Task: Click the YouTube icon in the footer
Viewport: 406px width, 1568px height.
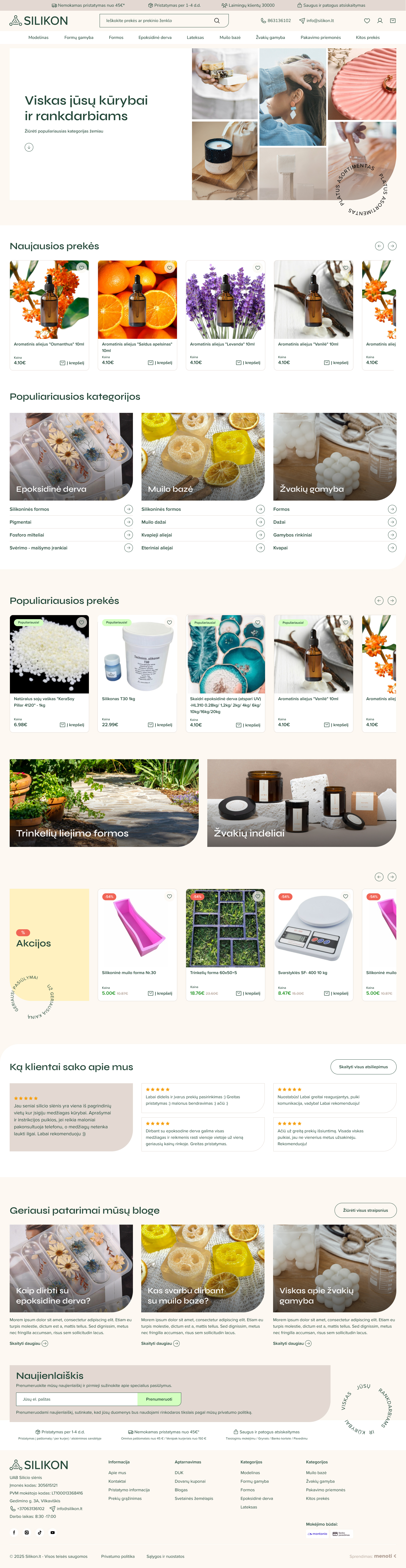Action: click(52, 1533)
